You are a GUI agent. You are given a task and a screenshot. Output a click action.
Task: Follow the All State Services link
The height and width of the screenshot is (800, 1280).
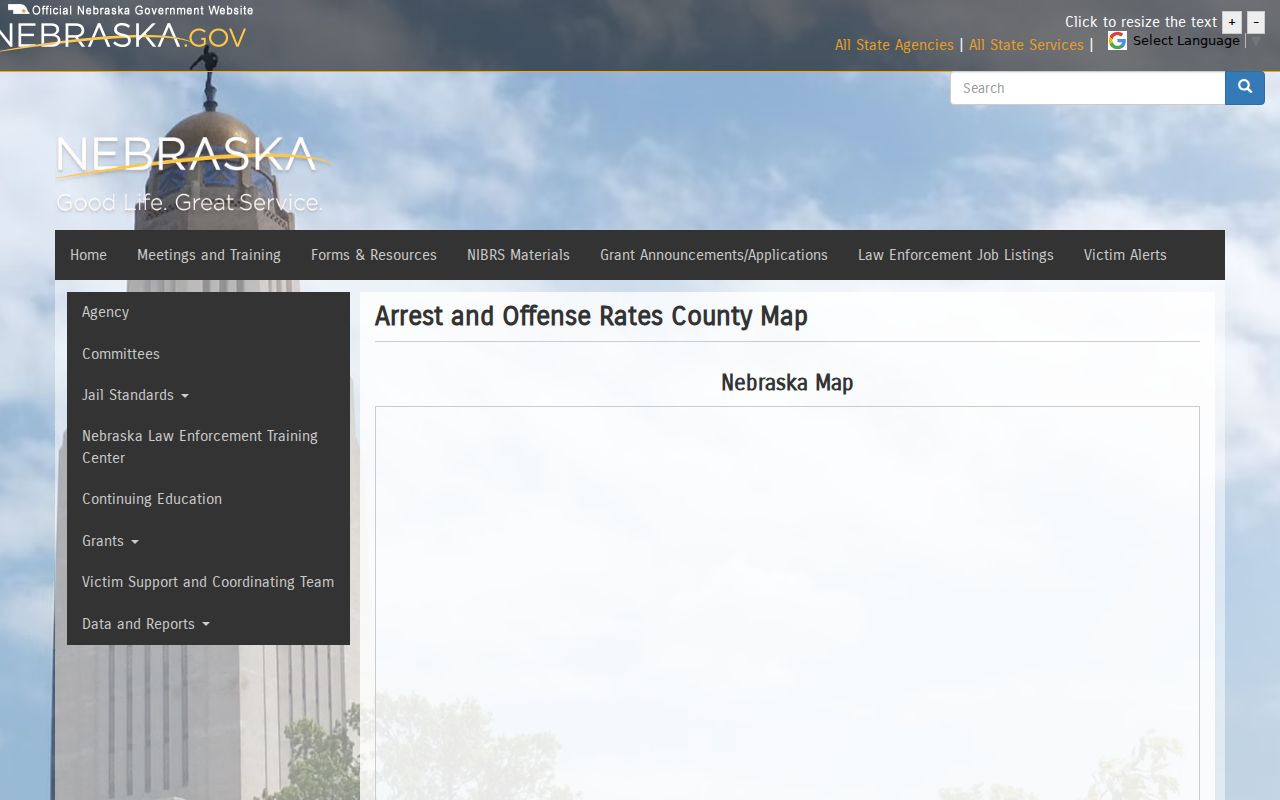(1026, 45)
